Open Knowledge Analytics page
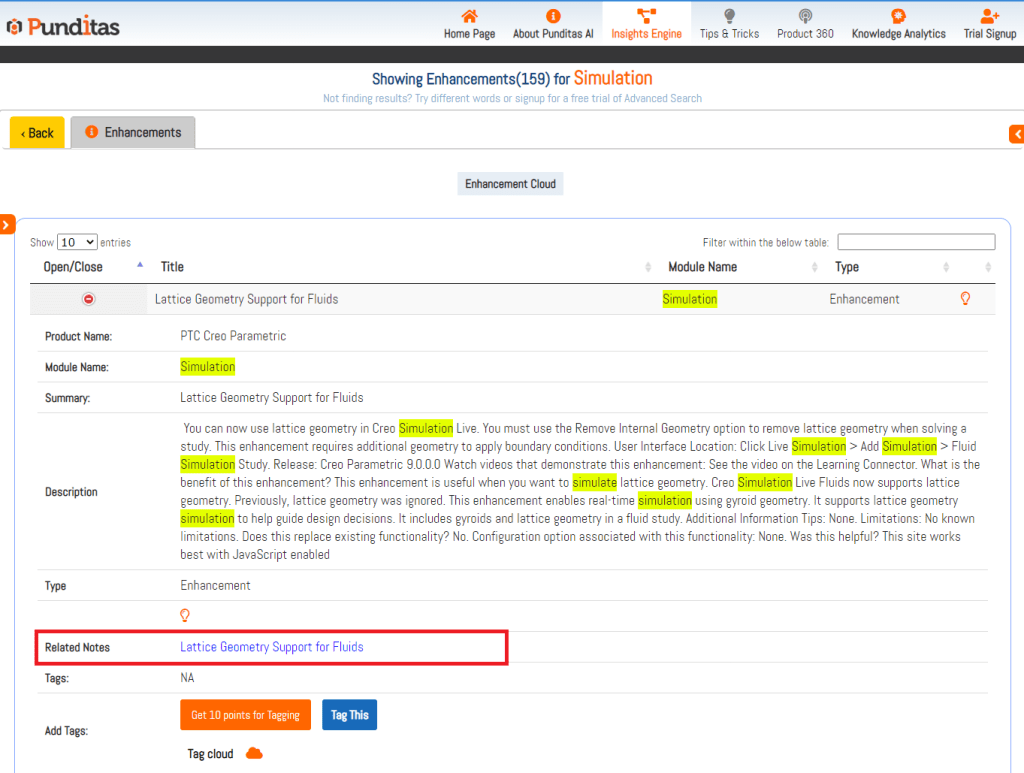This screenshot has width=1024, height=773. pyautogui.click(x=898, y=24)
